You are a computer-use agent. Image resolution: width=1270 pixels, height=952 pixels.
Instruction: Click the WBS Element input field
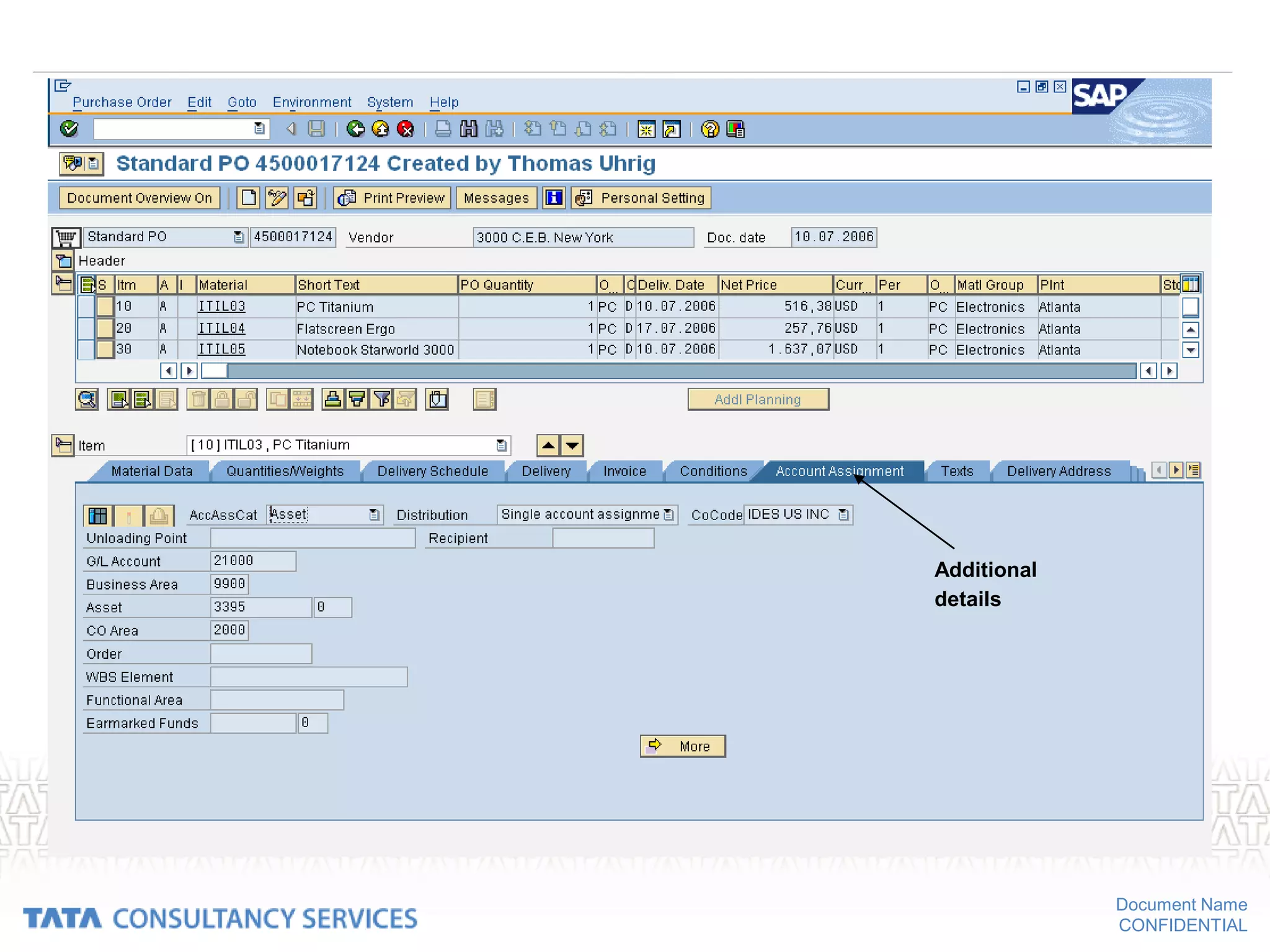point(309,677)
